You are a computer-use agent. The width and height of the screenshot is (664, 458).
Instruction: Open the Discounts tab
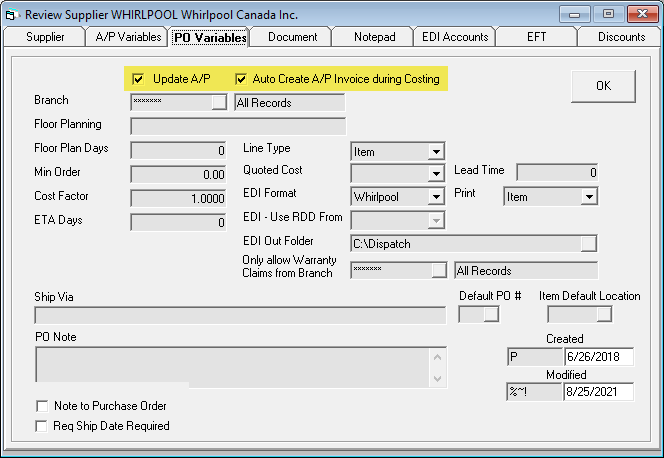[x=621, y=37]
